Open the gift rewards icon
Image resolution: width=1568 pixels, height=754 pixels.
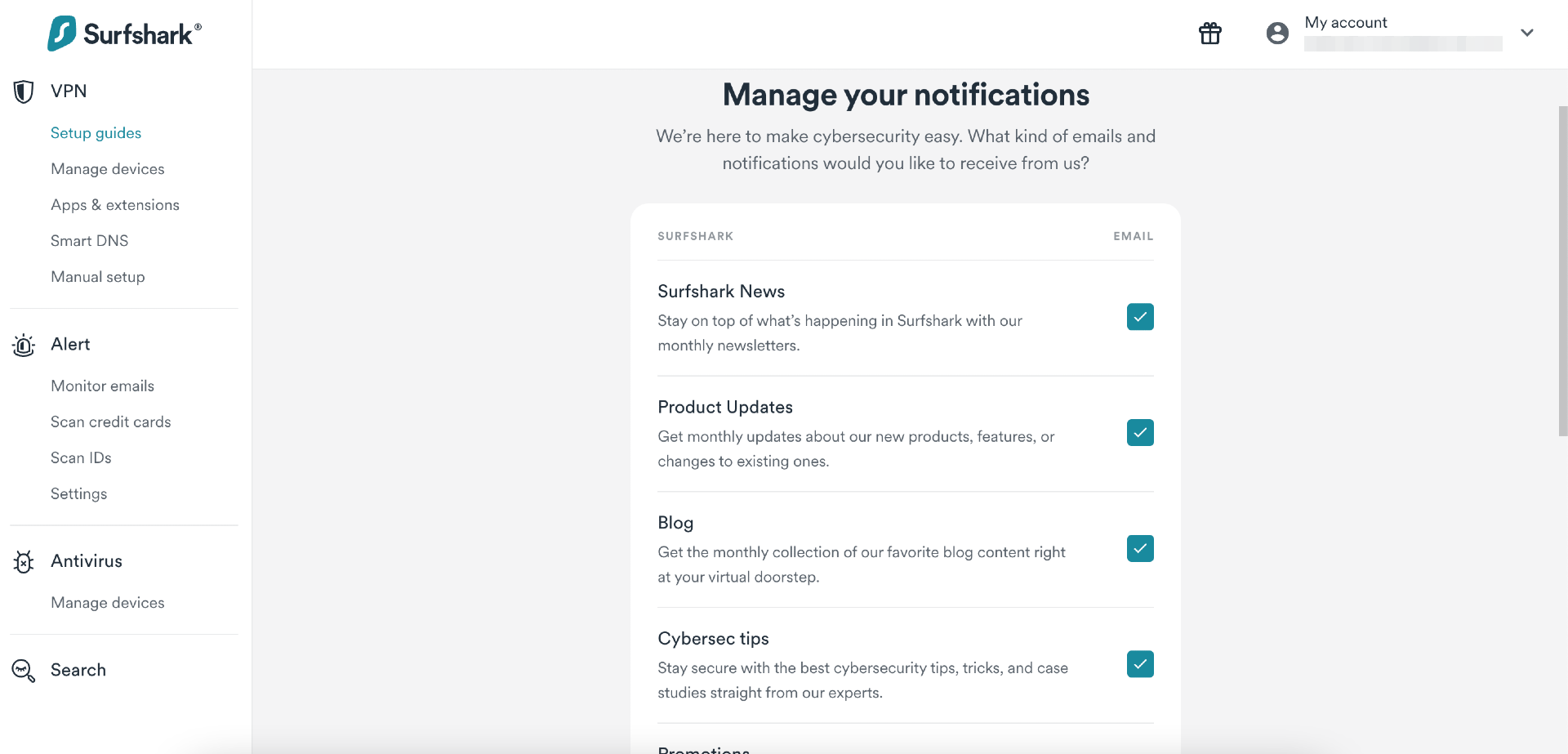1209,33
